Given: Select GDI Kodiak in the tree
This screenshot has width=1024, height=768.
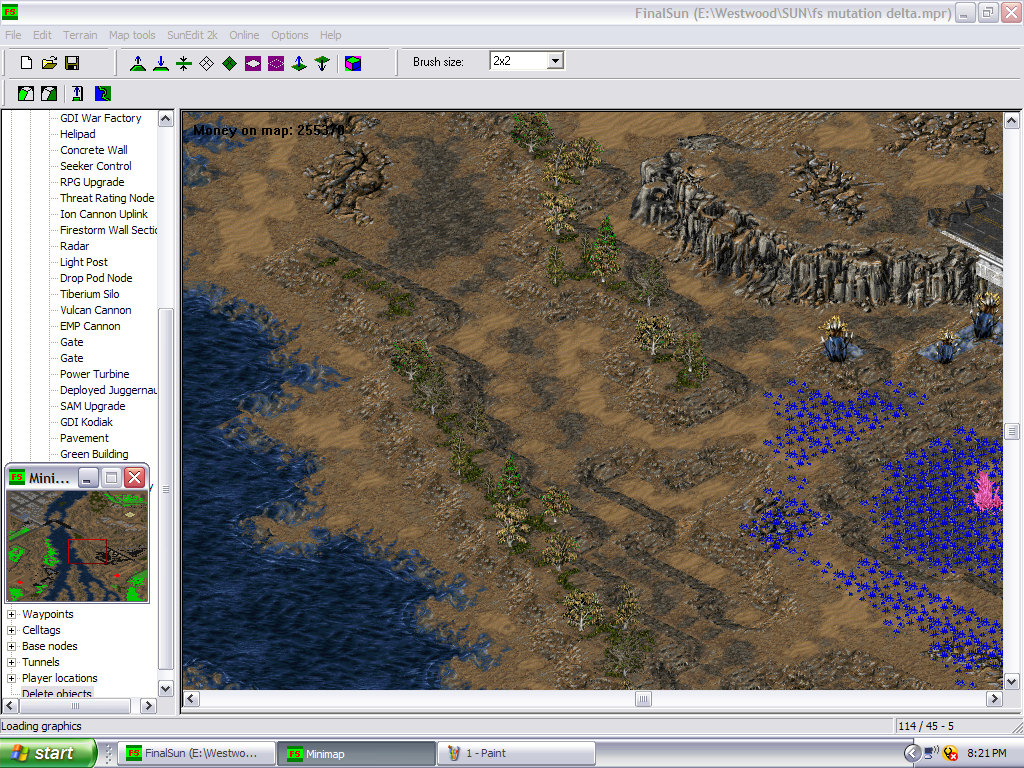Looking at the screenshot, I should [x=86, y=423].
